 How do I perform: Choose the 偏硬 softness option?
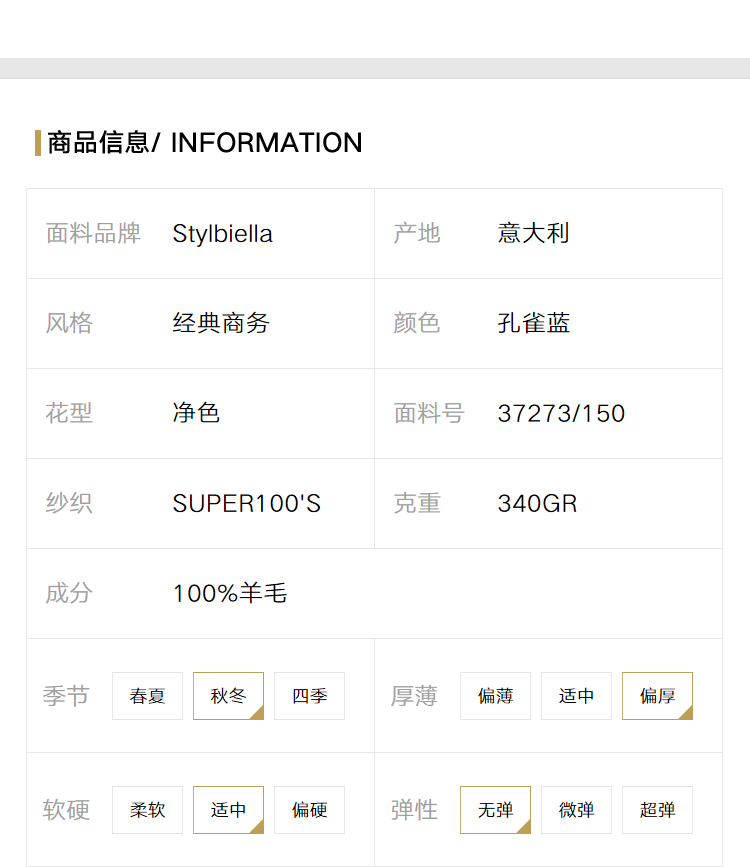point(309,809)
